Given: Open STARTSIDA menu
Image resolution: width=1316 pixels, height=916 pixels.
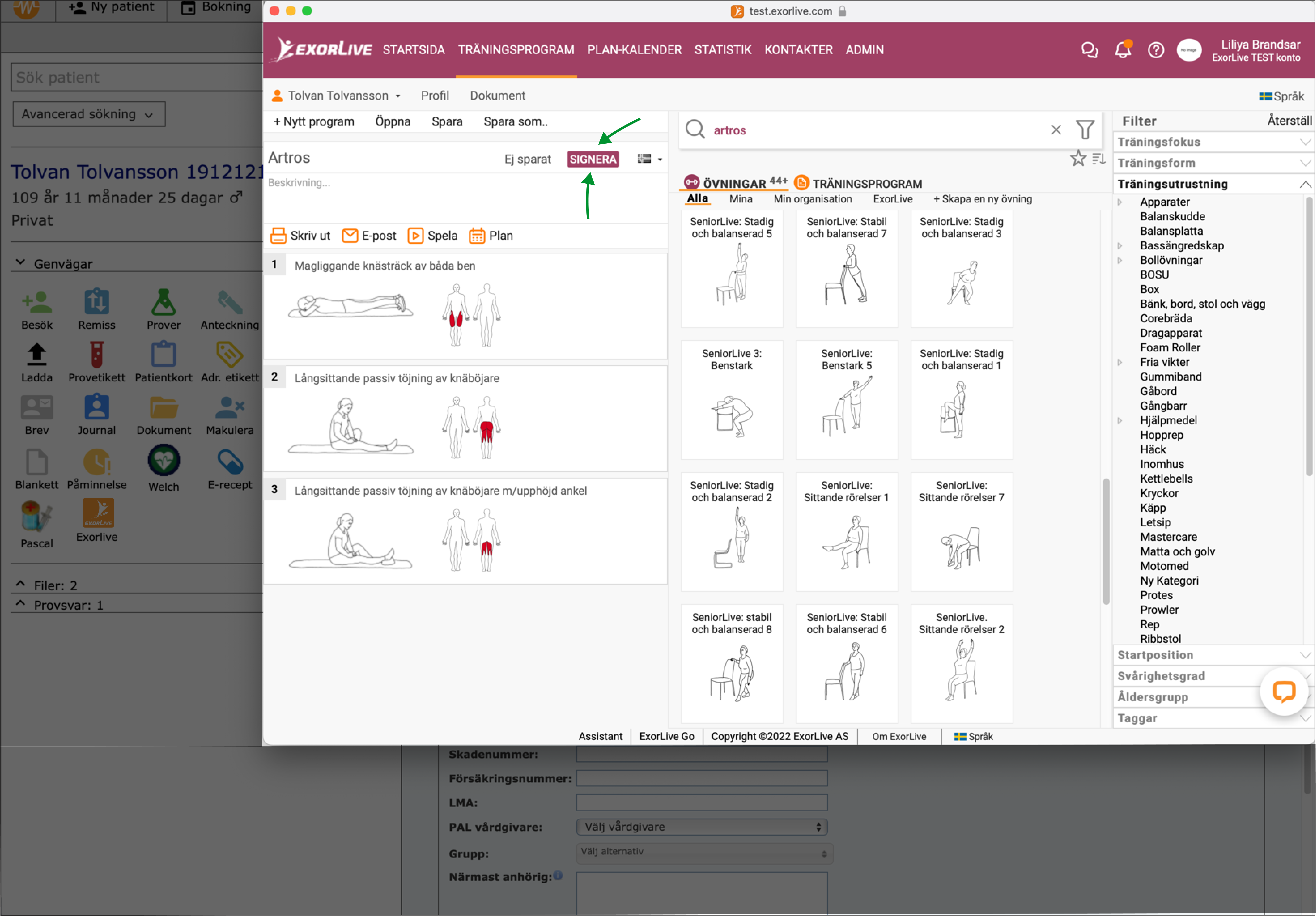Looking at the screenshot, I should [414, 50].
